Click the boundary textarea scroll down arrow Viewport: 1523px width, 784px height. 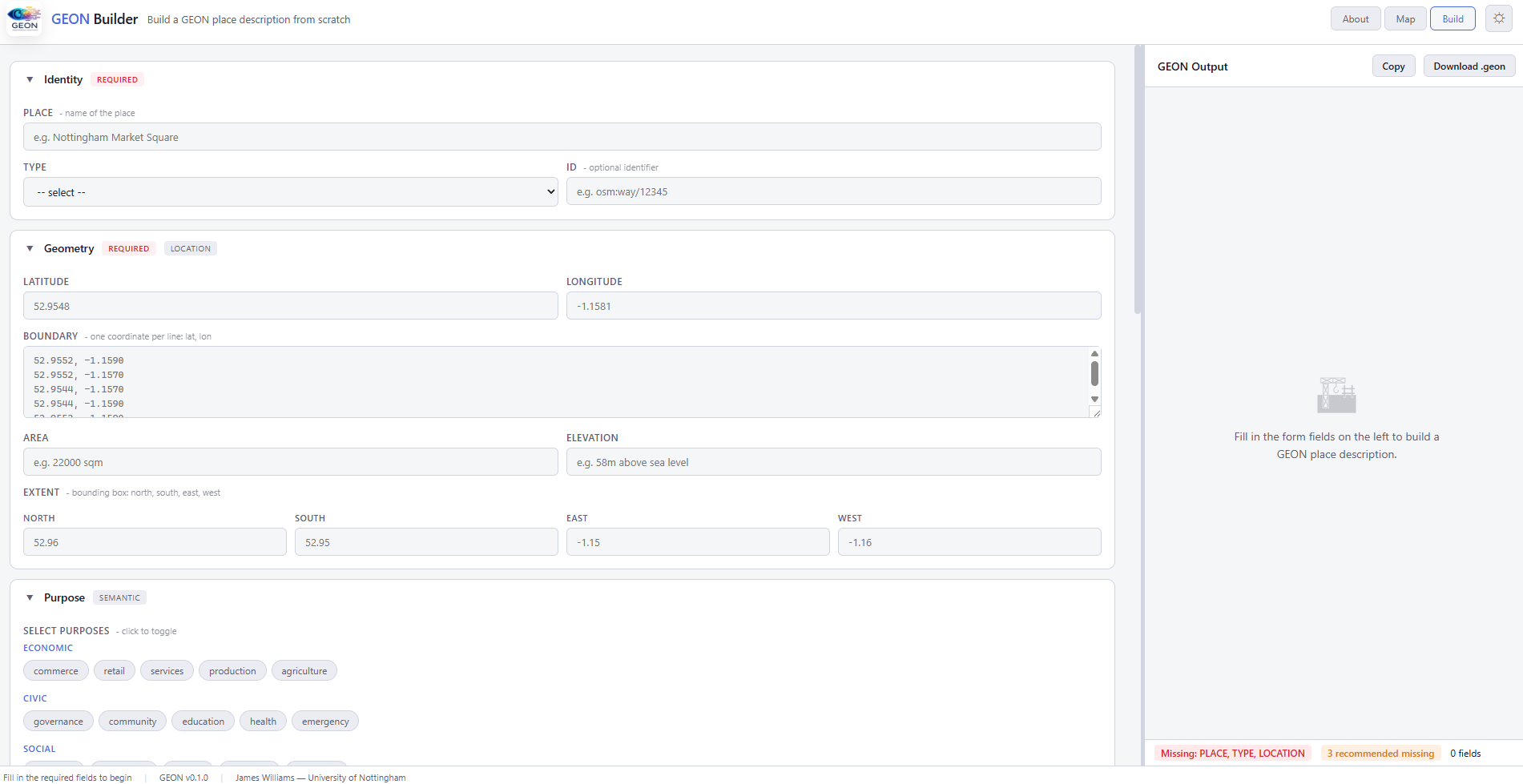[x=1094, y=399]
